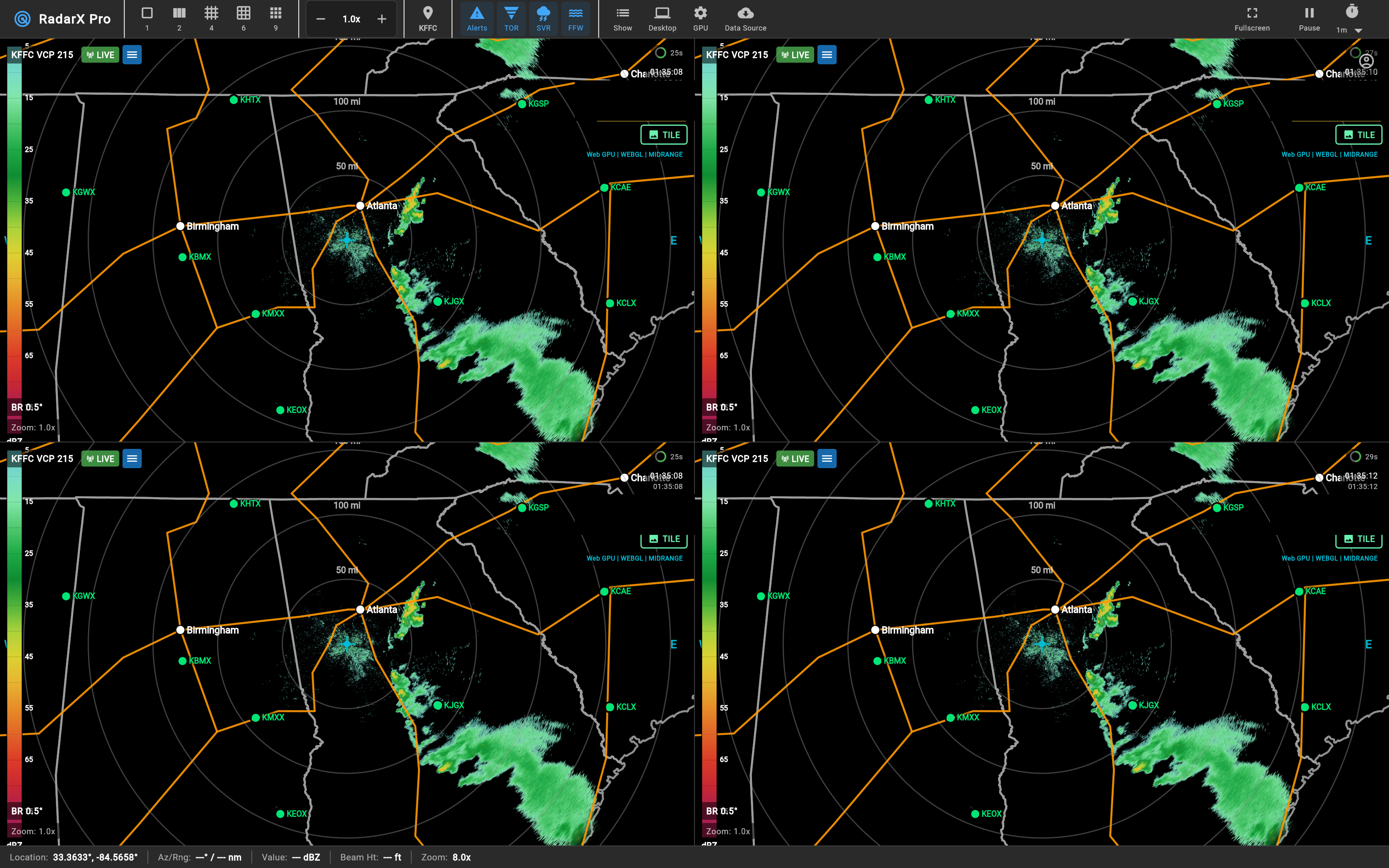This screenshot has height=868, width=1389.
Task: Pause the radar updates
Action: click(1309, 18)
